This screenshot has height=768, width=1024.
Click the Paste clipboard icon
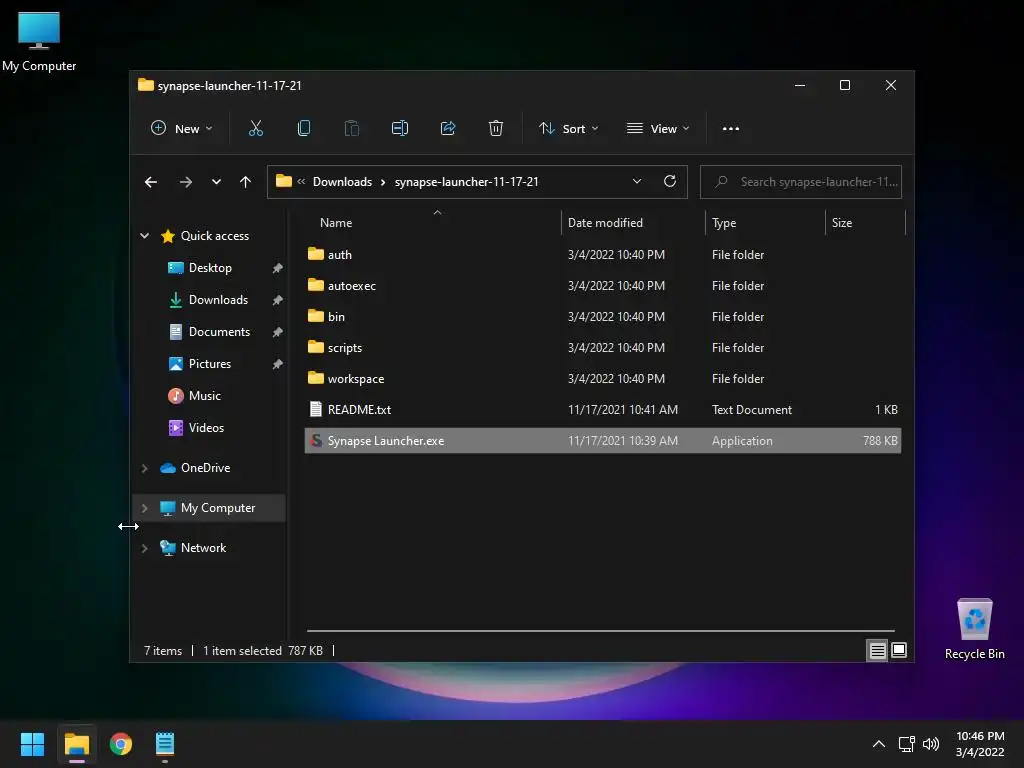(x=351, y=129)
